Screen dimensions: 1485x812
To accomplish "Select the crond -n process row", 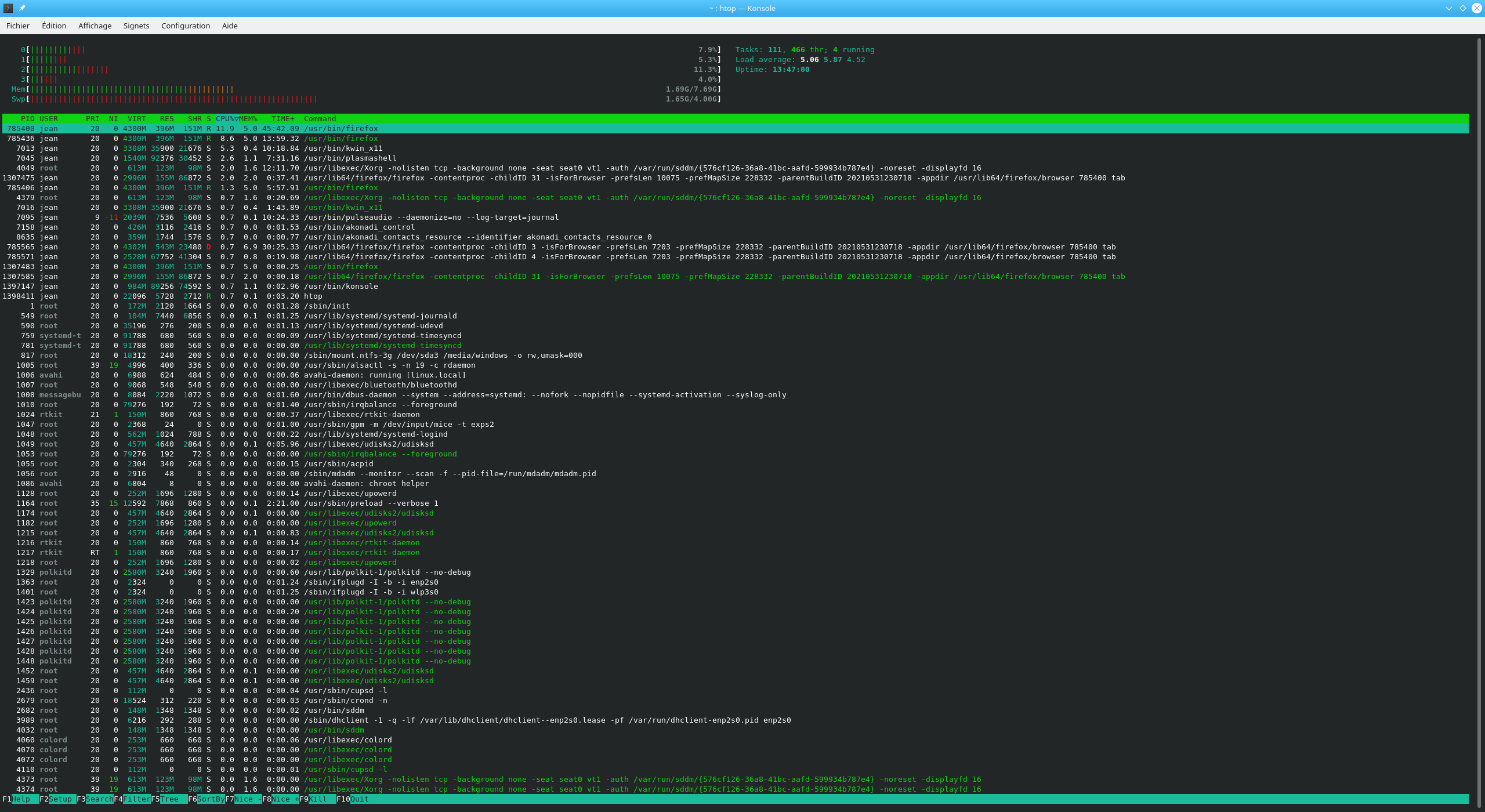I will [736, 701].
